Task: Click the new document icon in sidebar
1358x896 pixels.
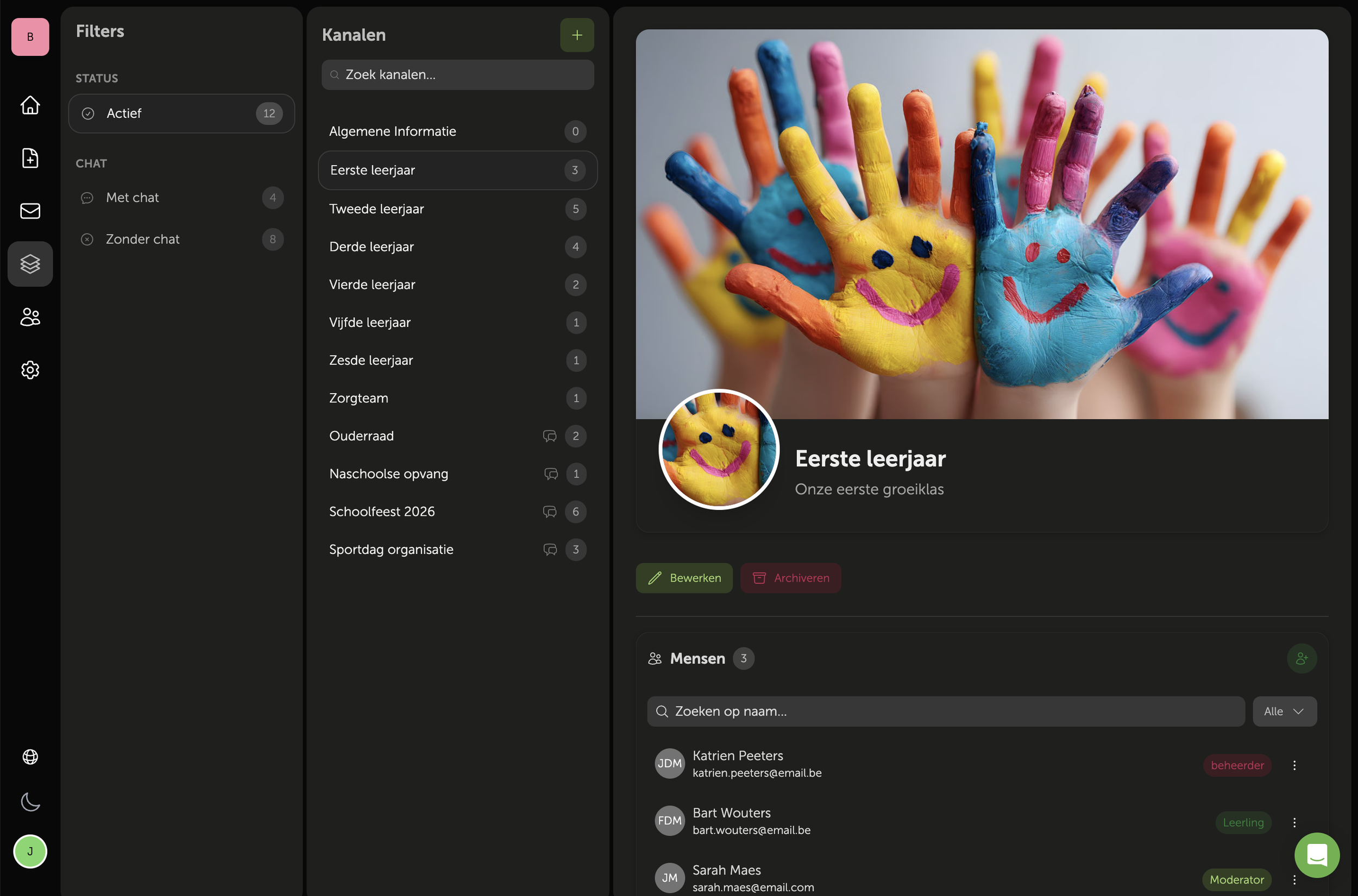Action: click(30, 157)
